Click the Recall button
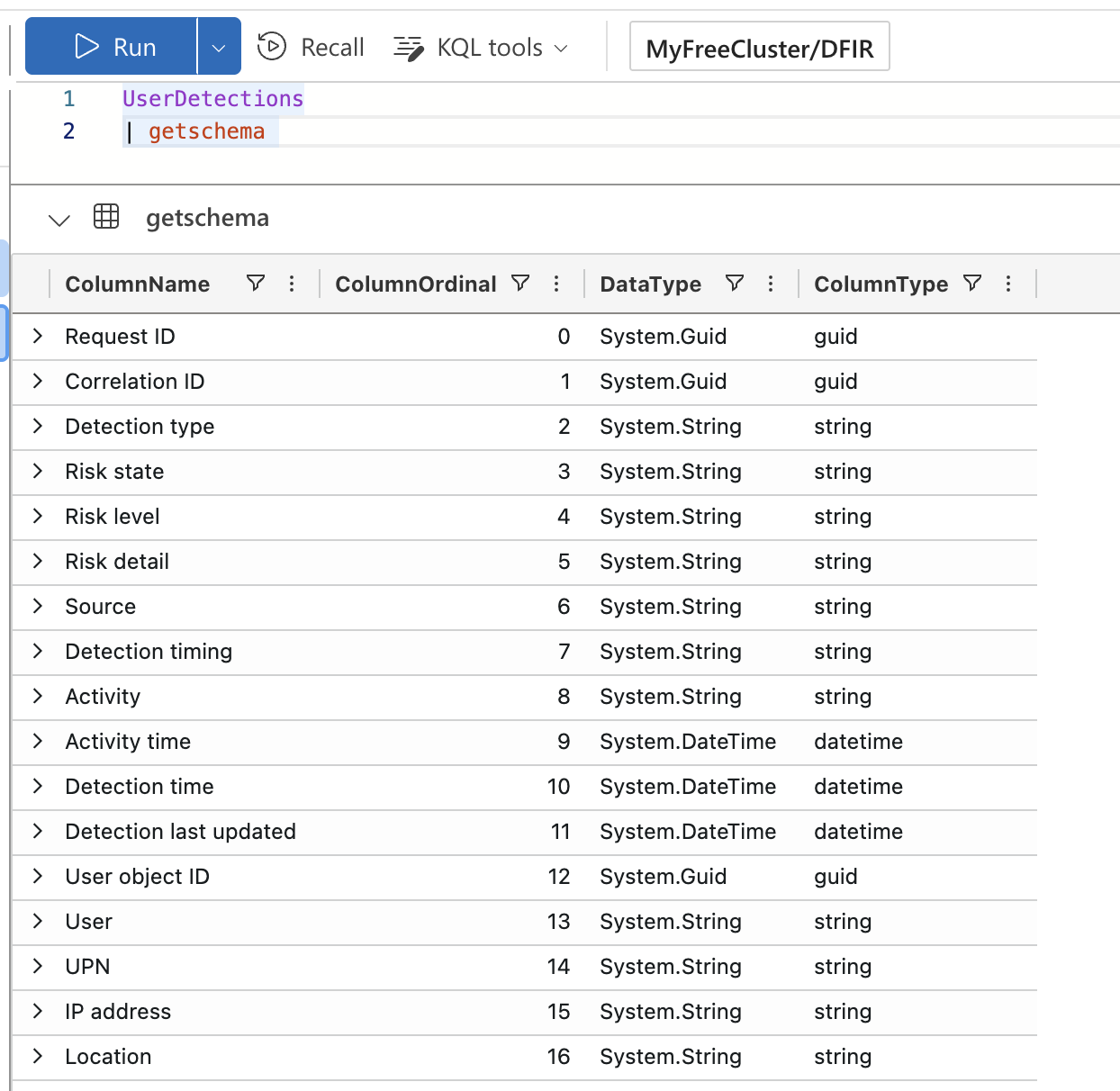 pos(312,47)
